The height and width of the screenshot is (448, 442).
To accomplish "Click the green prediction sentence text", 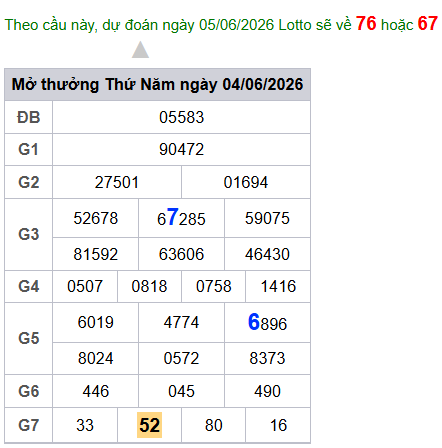I will point(221,24).
